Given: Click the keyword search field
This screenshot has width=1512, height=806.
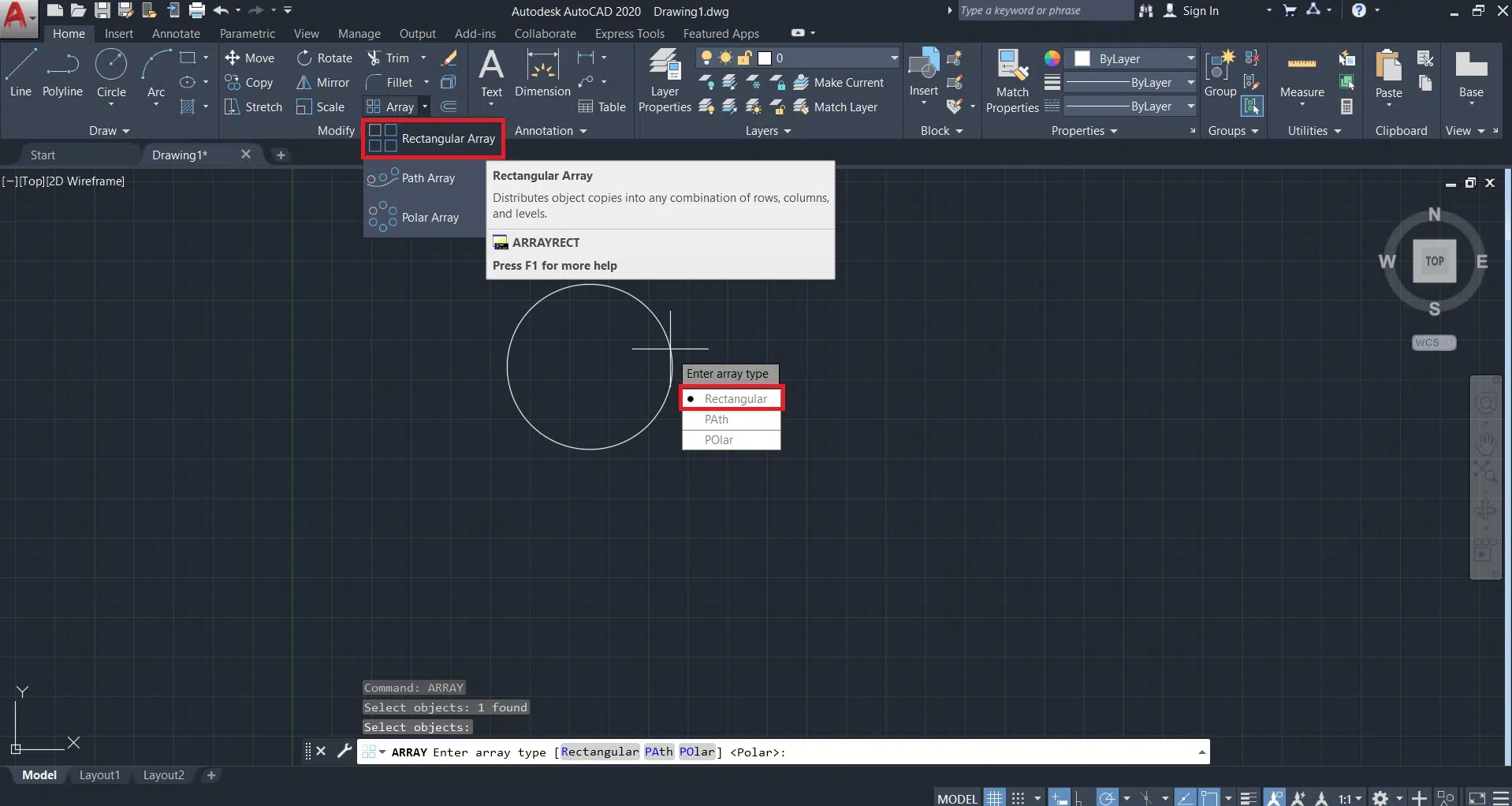Looking at the screenshot, I should coord(1042,10).
